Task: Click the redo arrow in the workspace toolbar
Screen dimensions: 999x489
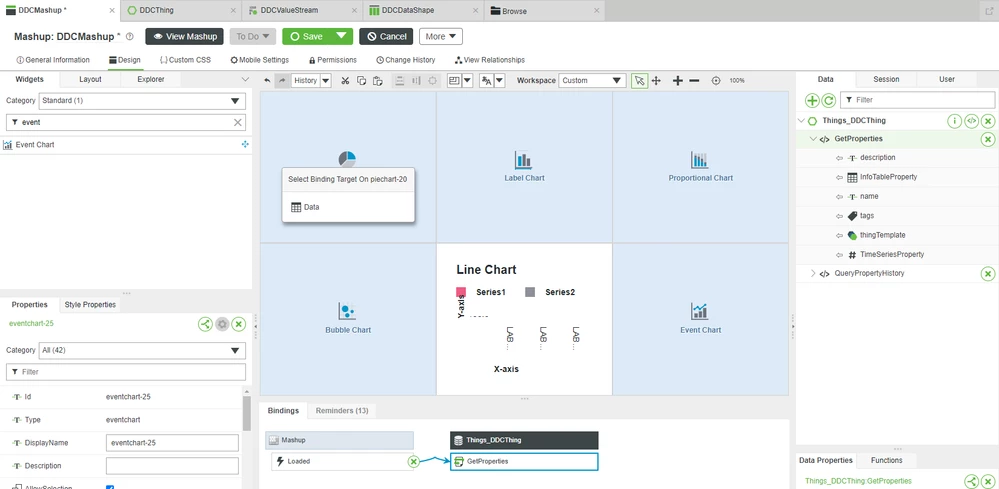Action: point(282,81)
